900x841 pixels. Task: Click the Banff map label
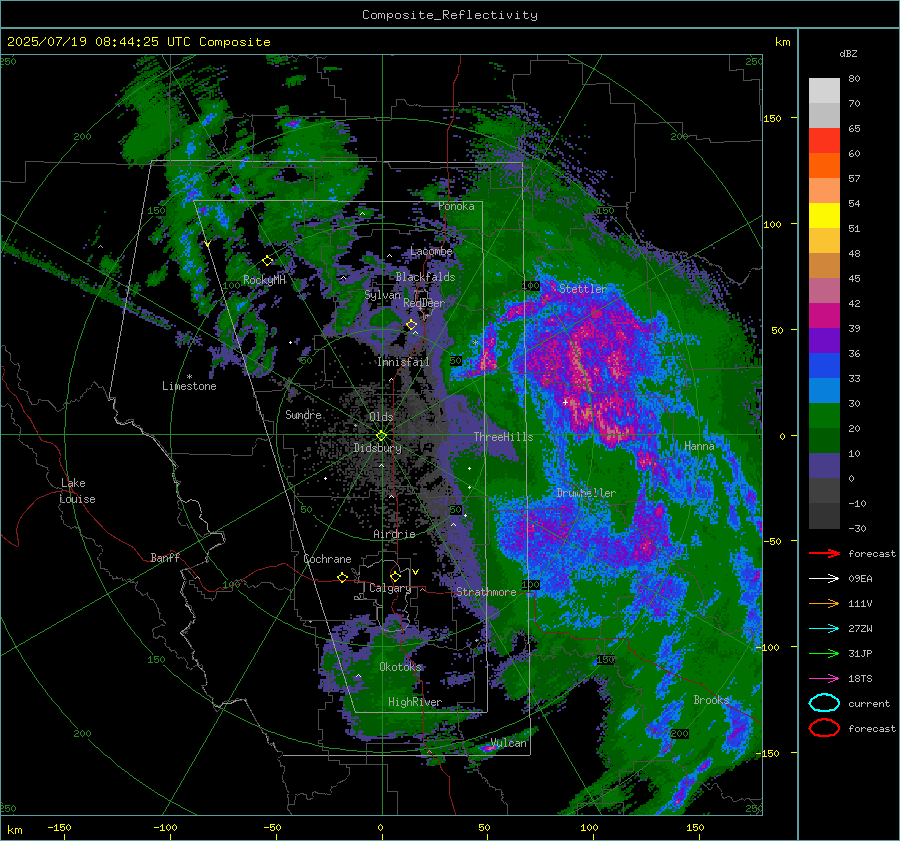(165, 557)
